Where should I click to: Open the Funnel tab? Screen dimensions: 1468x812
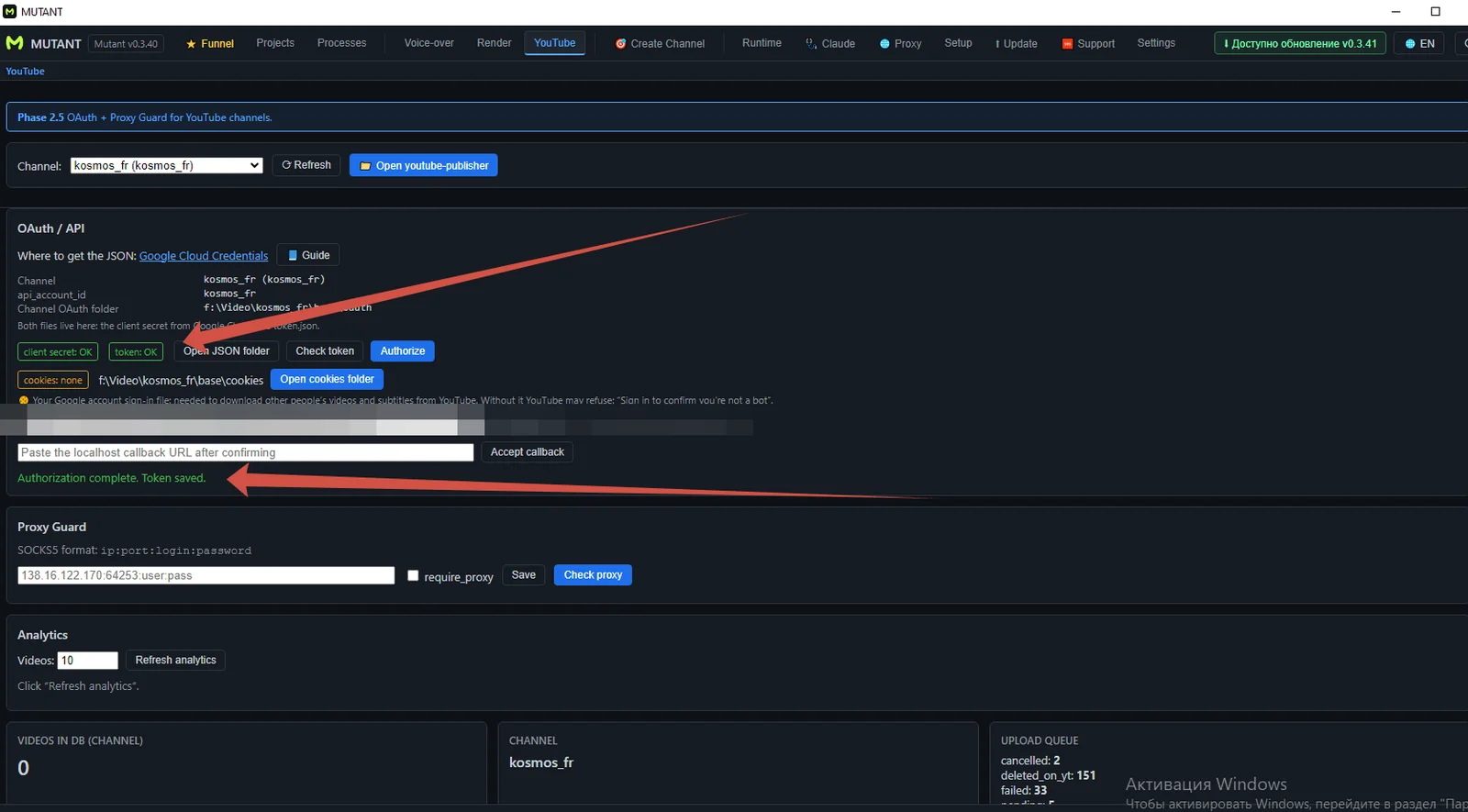210,44
